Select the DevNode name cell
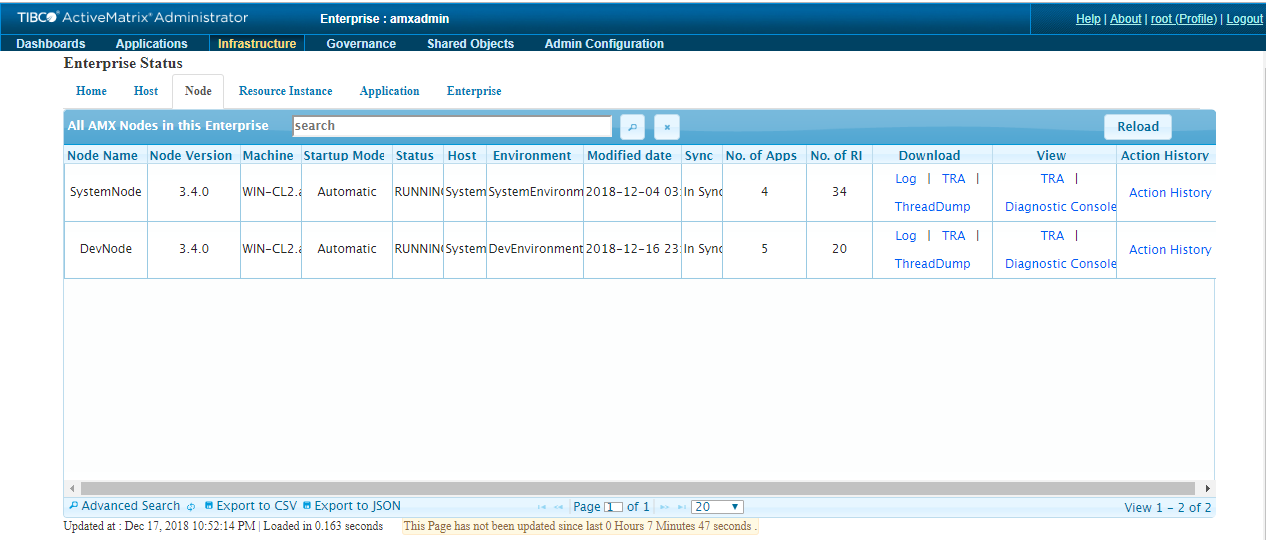 [x=105, y=249]
